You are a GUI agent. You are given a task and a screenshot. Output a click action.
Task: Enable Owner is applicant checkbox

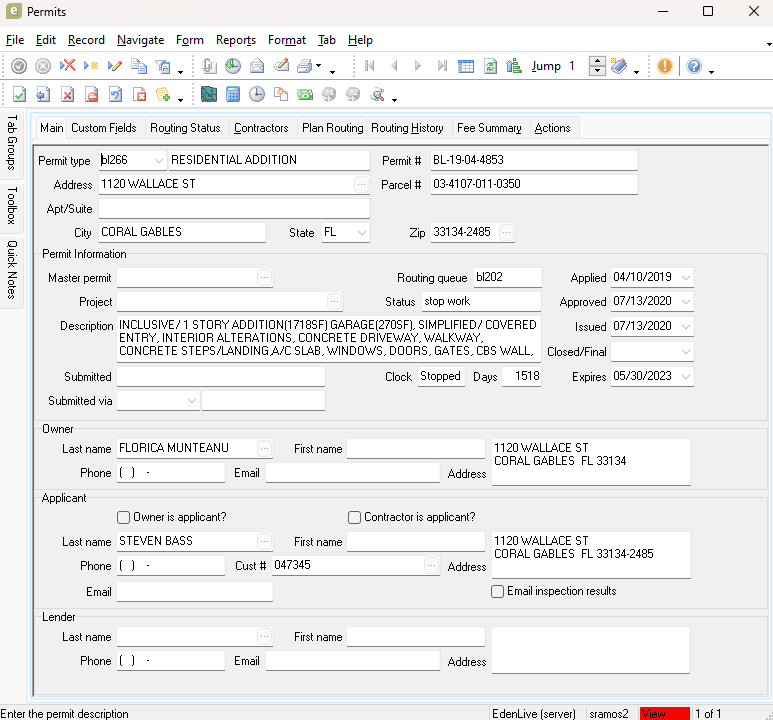[124, 517]
